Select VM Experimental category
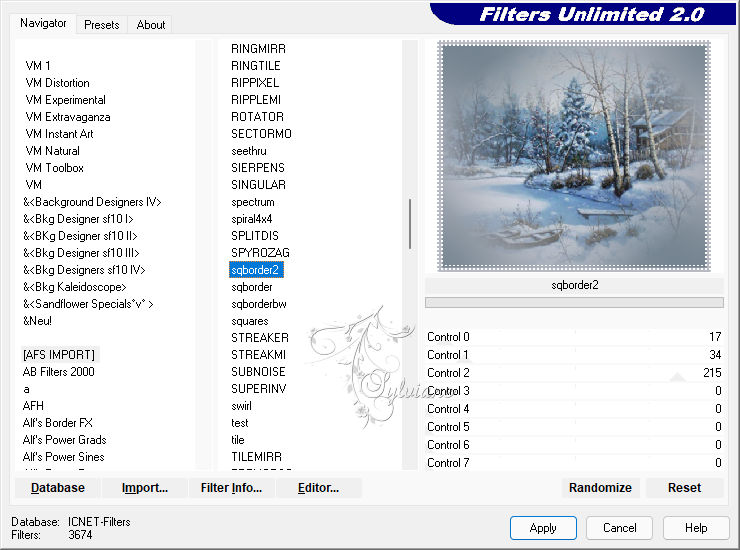Image resolution: width=740 pixels, height=550 pixels. tap(65, 100)
